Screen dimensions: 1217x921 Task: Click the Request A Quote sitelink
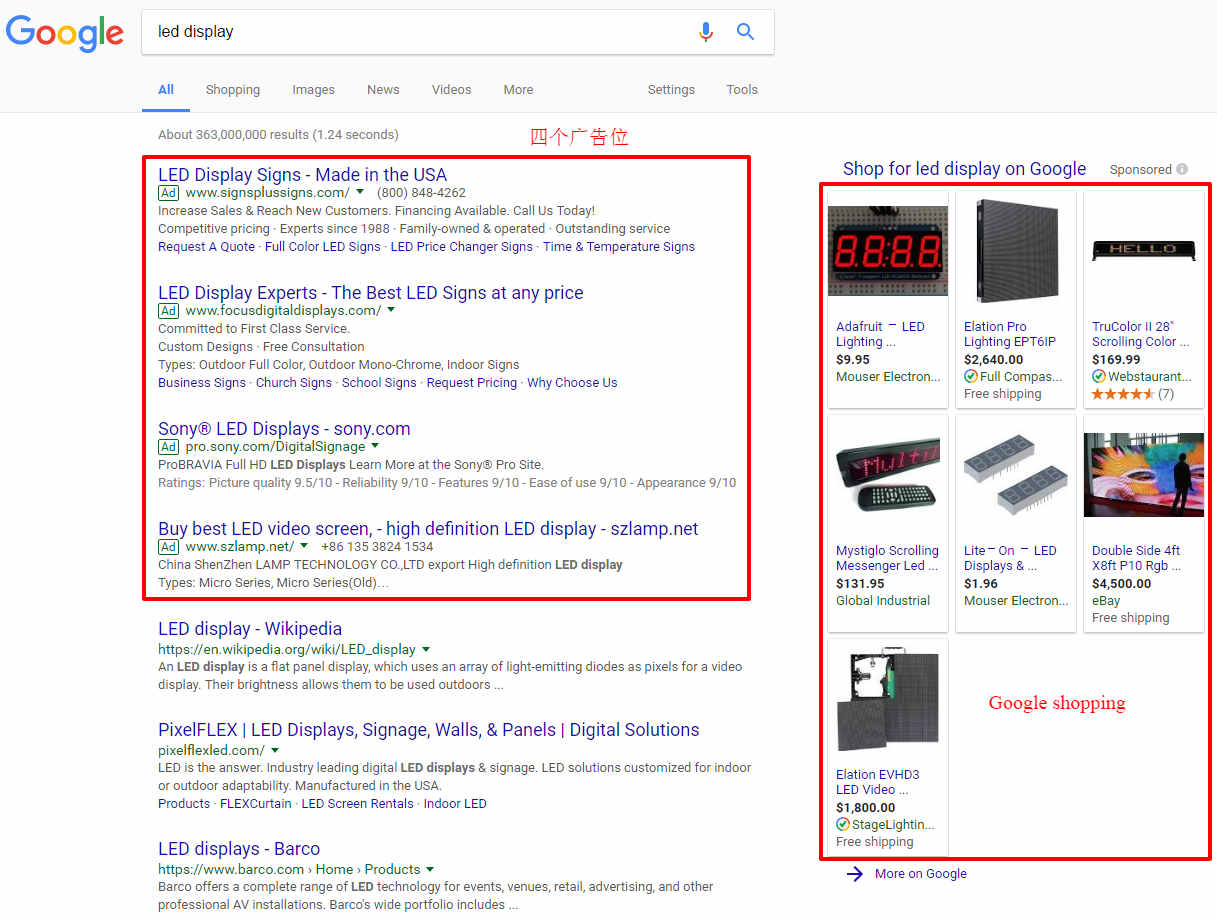(206, 246)
